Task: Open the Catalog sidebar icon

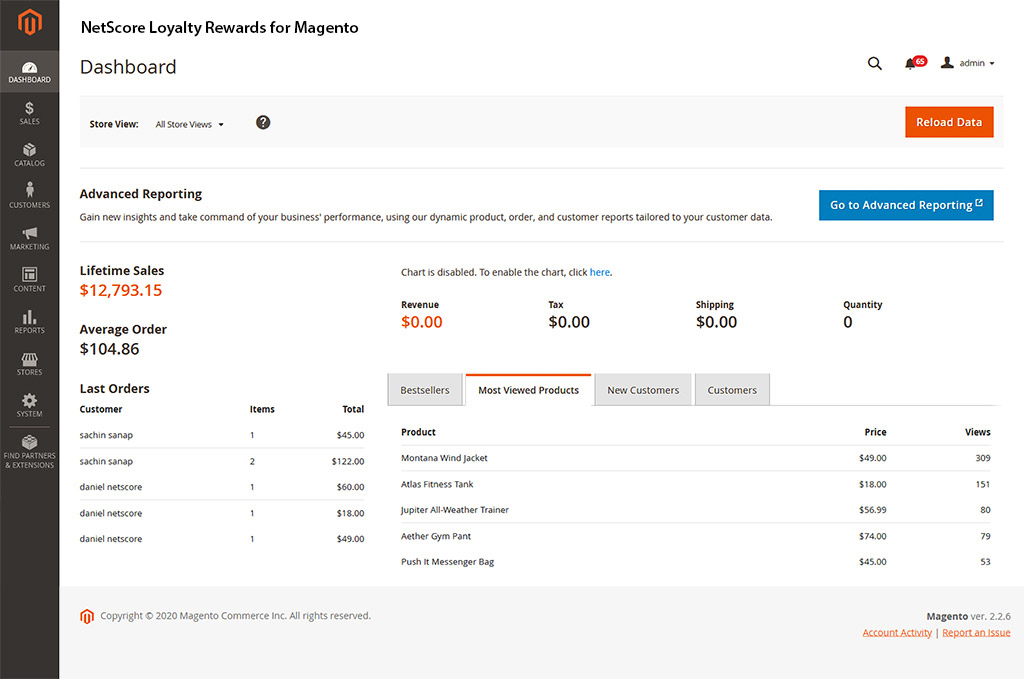Action: [29, 154]
